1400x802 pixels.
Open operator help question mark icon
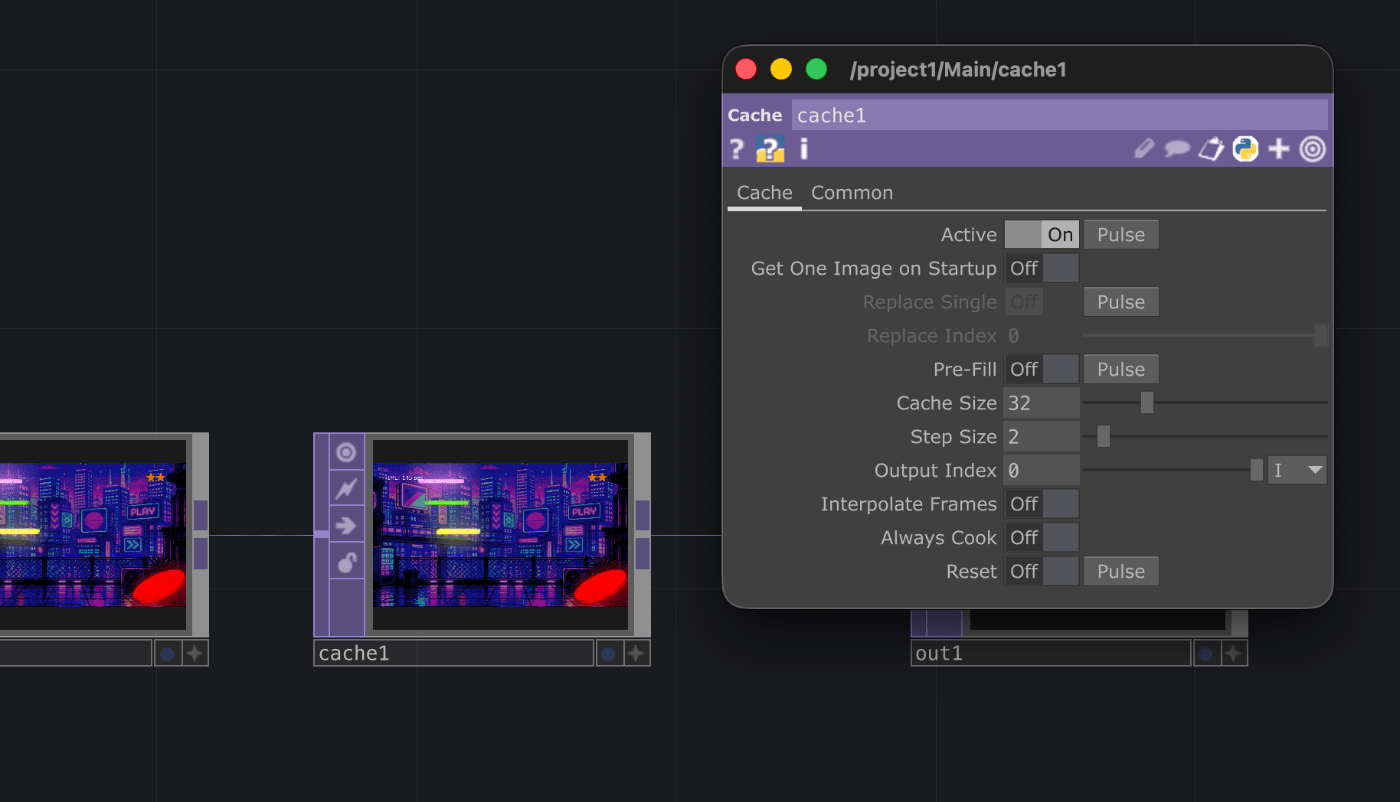coord(736,150)
